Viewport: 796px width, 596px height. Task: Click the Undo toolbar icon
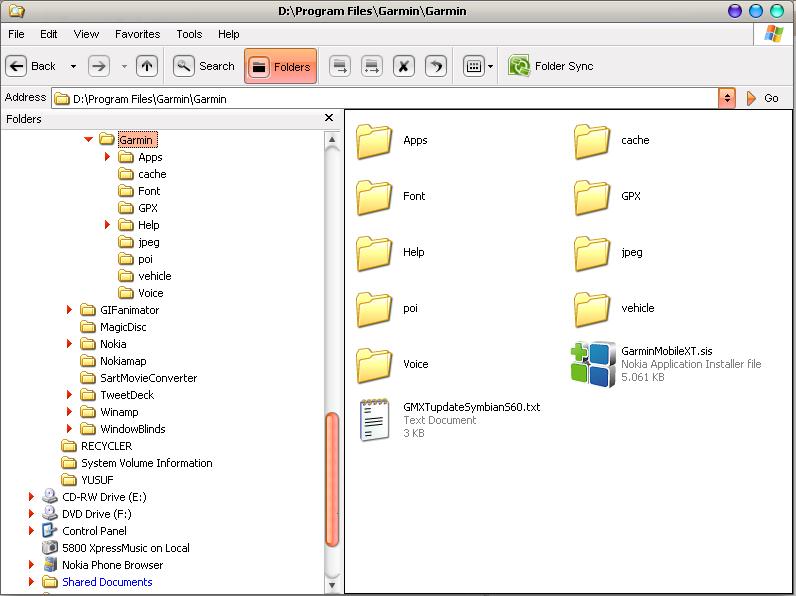(436, 66)
